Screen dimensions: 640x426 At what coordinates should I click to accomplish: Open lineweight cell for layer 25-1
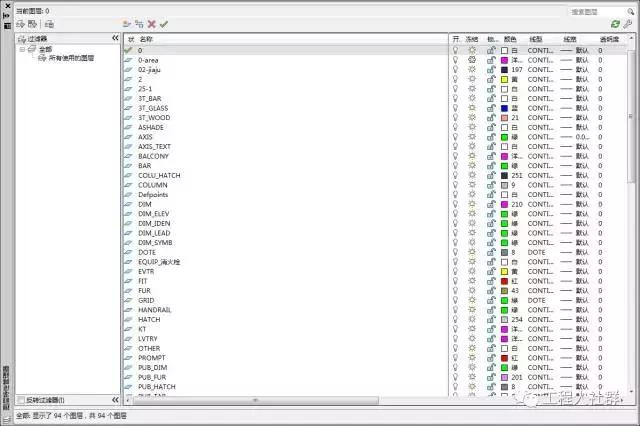[x=575, y=89]
